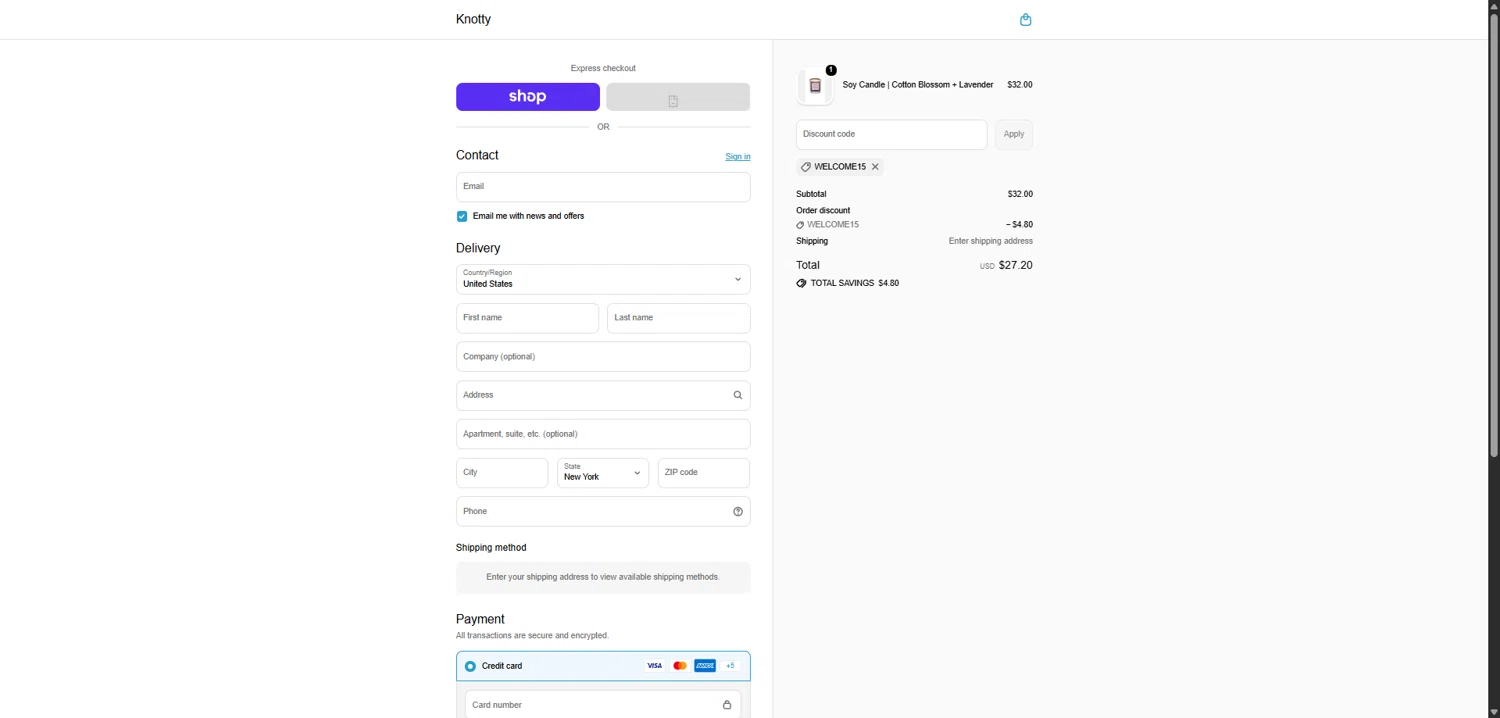Viewport: 1500px width, 718px height.
Task: Apply the discount code
Action: coord(1014,135)
